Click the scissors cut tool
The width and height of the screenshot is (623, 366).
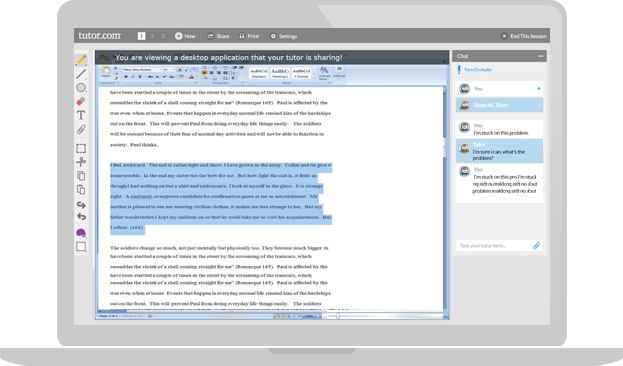point(81,162)
